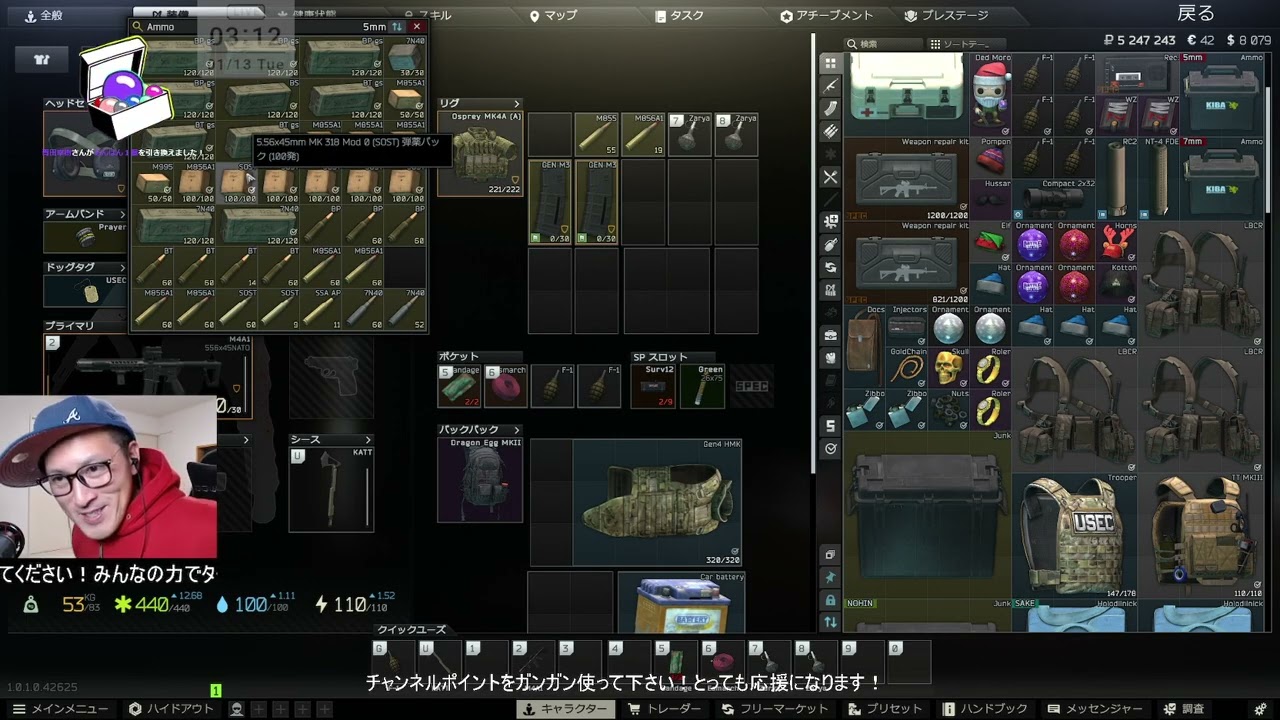The height and width of the screenshot is (720, 1280).
Task: Open トレーダー in bottom bar
Action: [x=664, y=709]
